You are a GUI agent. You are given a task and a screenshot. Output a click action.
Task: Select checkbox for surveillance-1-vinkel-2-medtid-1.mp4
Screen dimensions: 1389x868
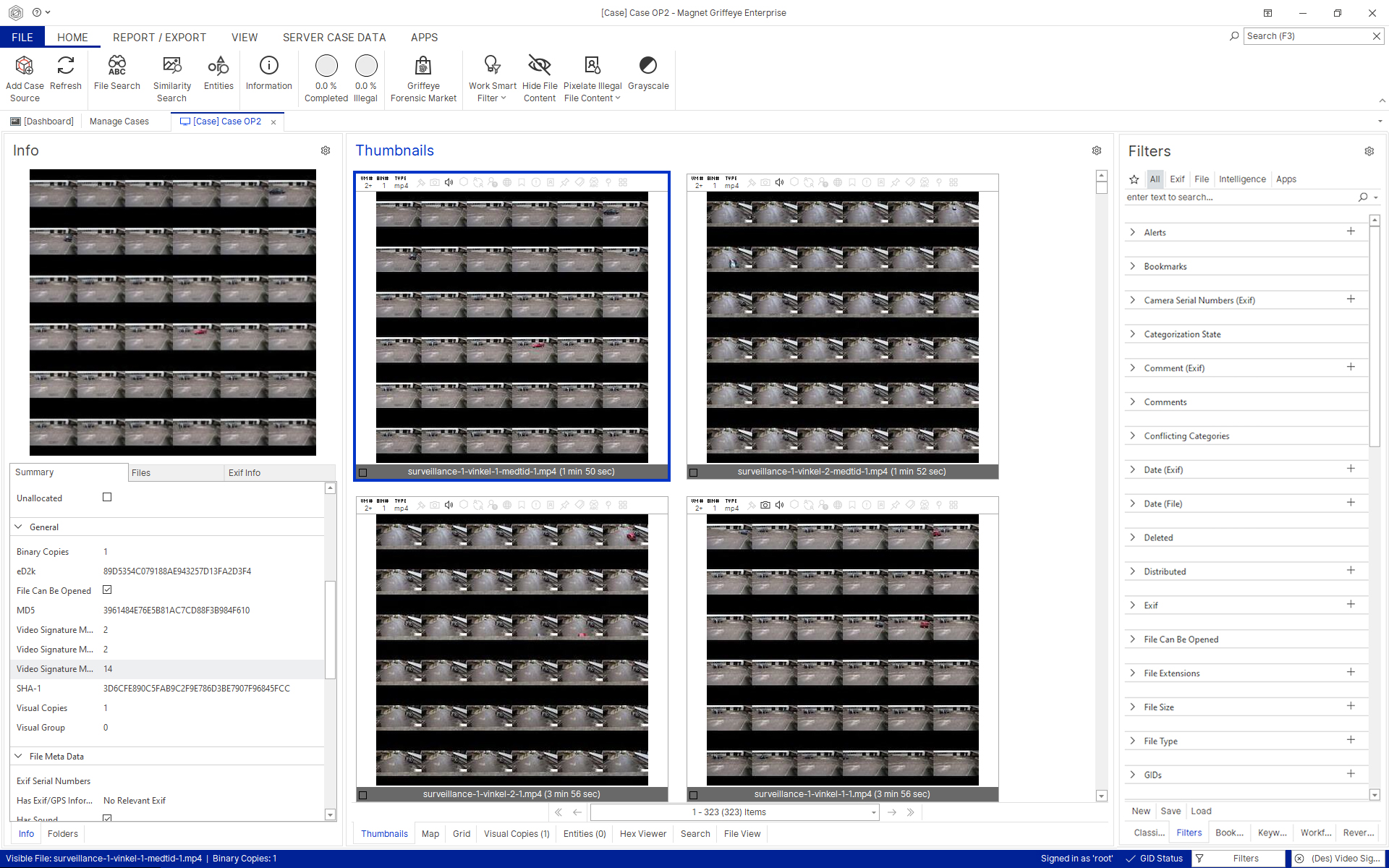[694, 472]
